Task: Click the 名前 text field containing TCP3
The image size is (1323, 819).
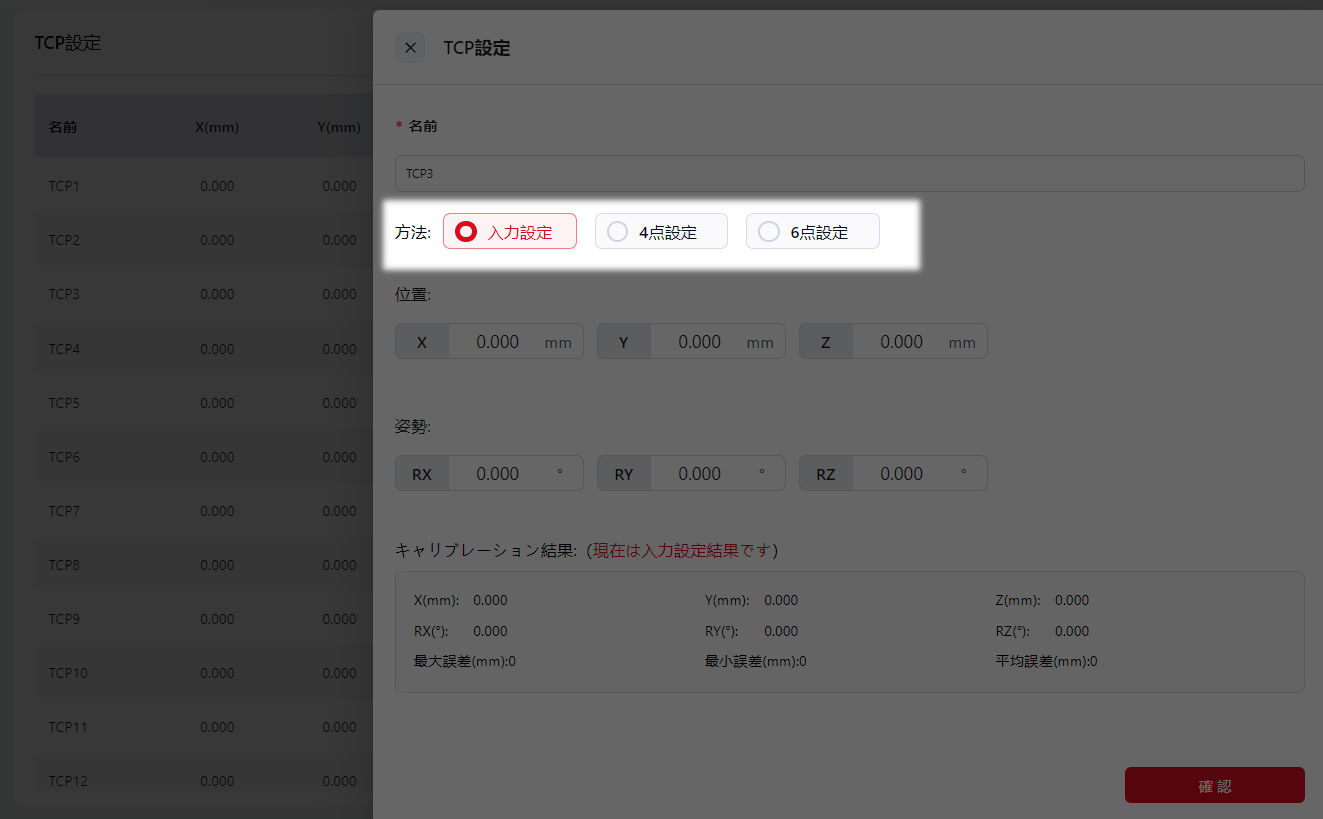Action: coord(849,174)
